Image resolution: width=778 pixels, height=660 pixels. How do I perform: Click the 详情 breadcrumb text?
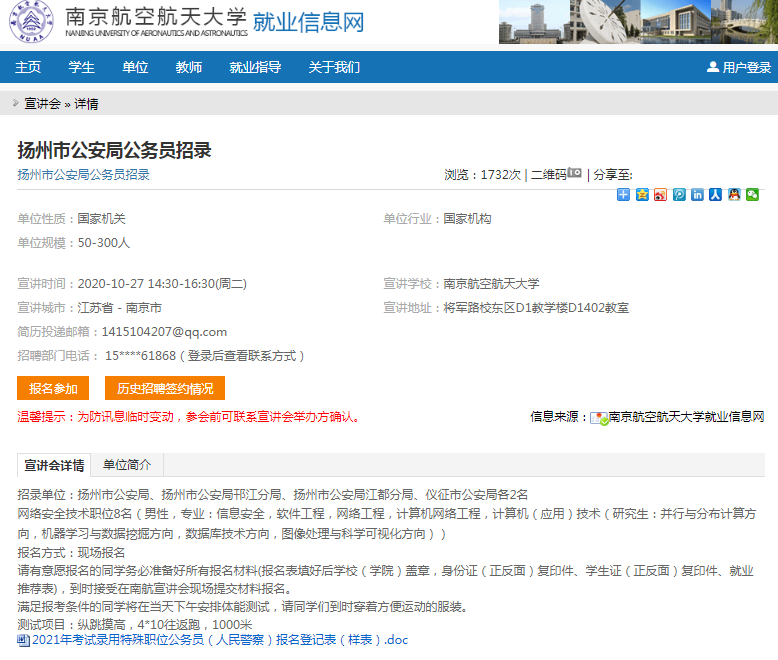86,104
